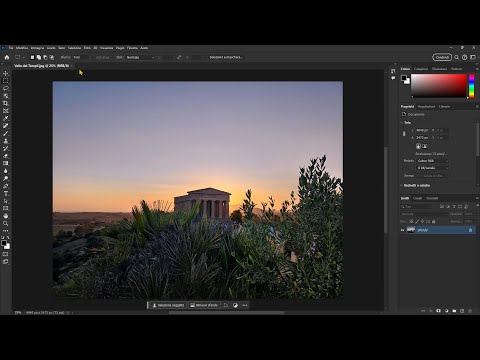
Task: Open the Risoluzione dropdown in Properties
Action: [431, 154]
